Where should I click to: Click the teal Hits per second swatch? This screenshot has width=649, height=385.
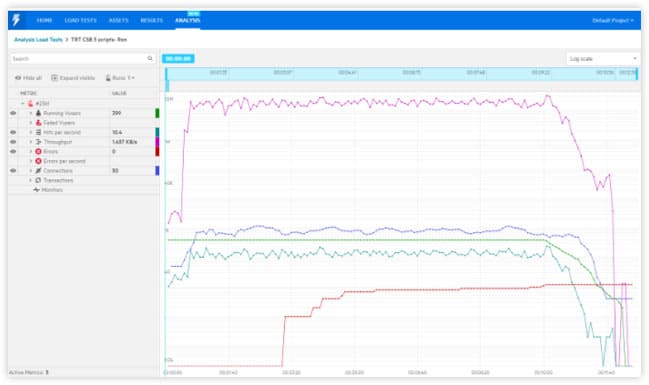click(x=157, y=132)
